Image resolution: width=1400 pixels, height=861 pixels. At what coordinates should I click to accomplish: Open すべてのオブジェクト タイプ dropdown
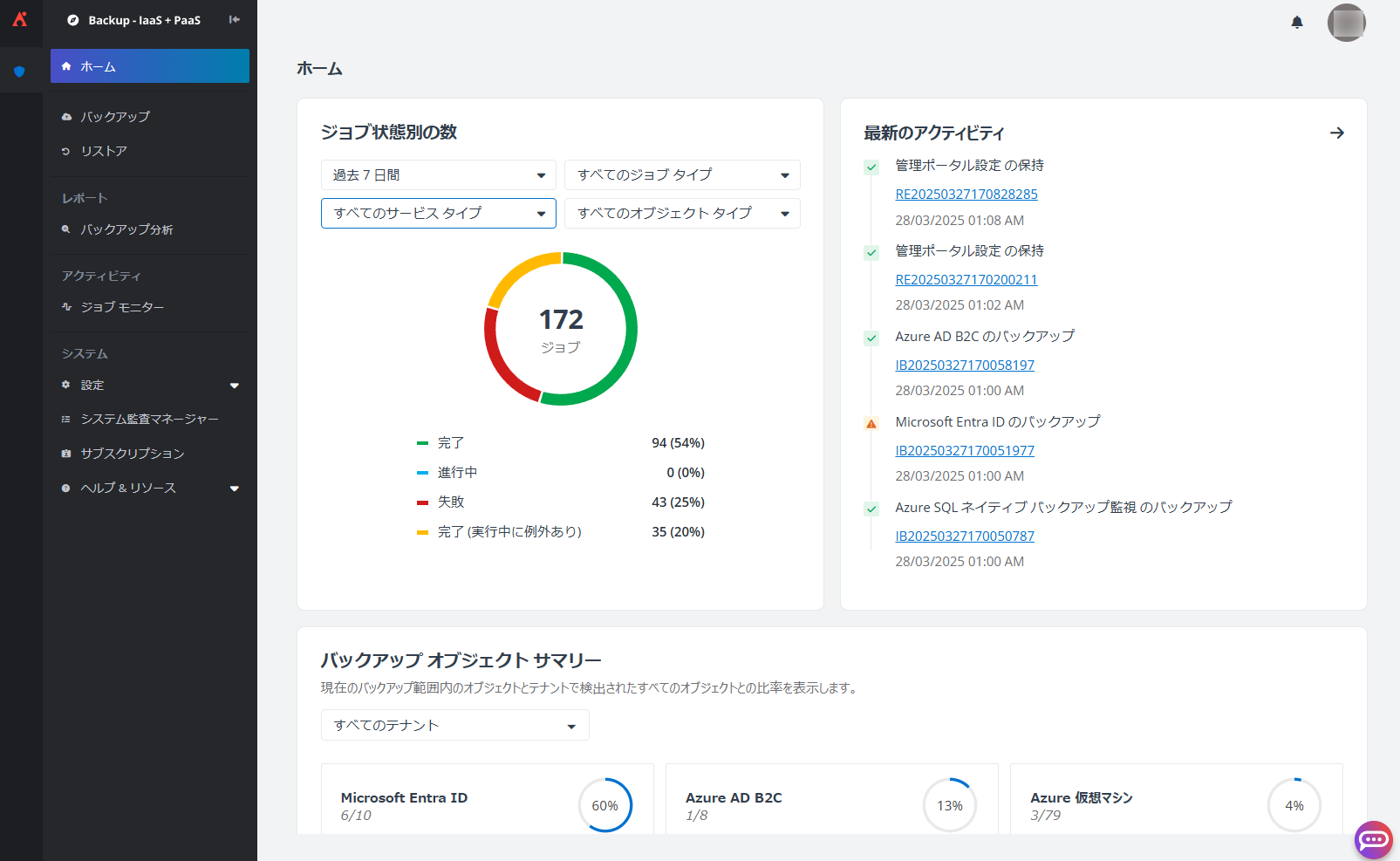[x=682, y=214]
